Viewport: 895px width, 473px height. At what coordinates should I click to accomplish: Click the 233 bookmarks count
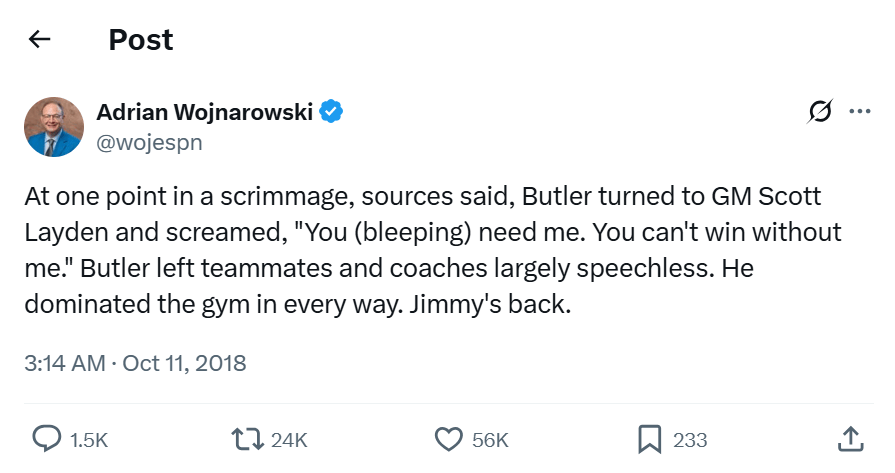[690, 440]
